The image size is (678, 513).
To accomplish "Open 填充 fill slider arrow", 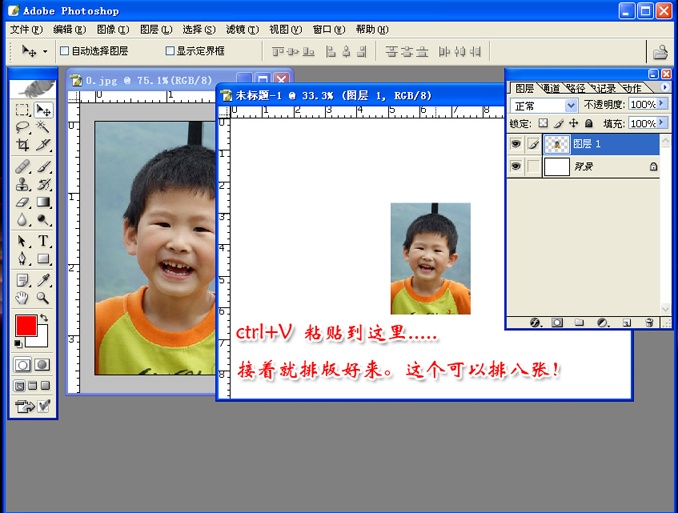I will click(x=662, y=123).
